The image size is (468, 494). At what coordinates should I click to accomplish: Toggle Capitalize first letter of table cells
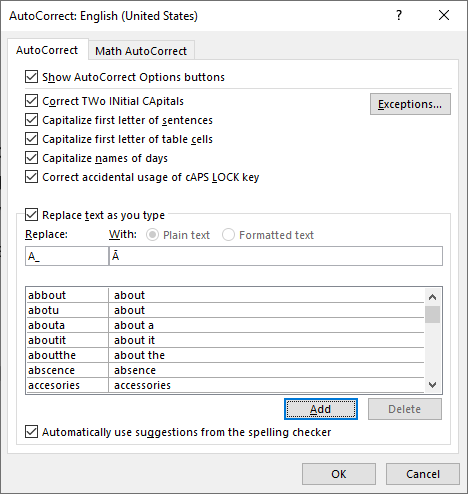(32, 139)
